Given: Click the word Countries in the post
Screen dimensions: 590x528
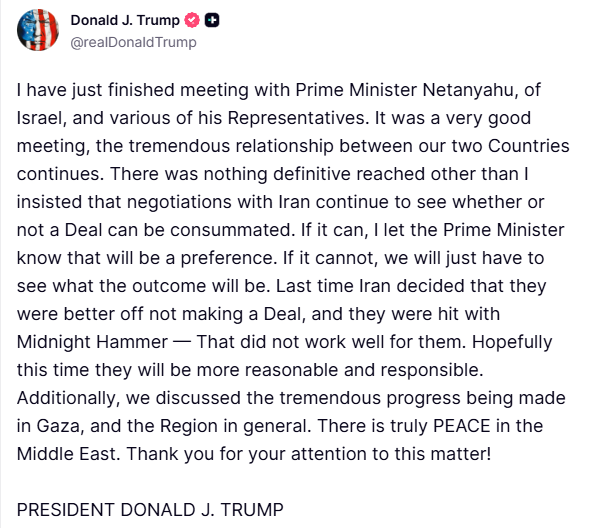Looking at the screenshot, I should pos(529,146).
